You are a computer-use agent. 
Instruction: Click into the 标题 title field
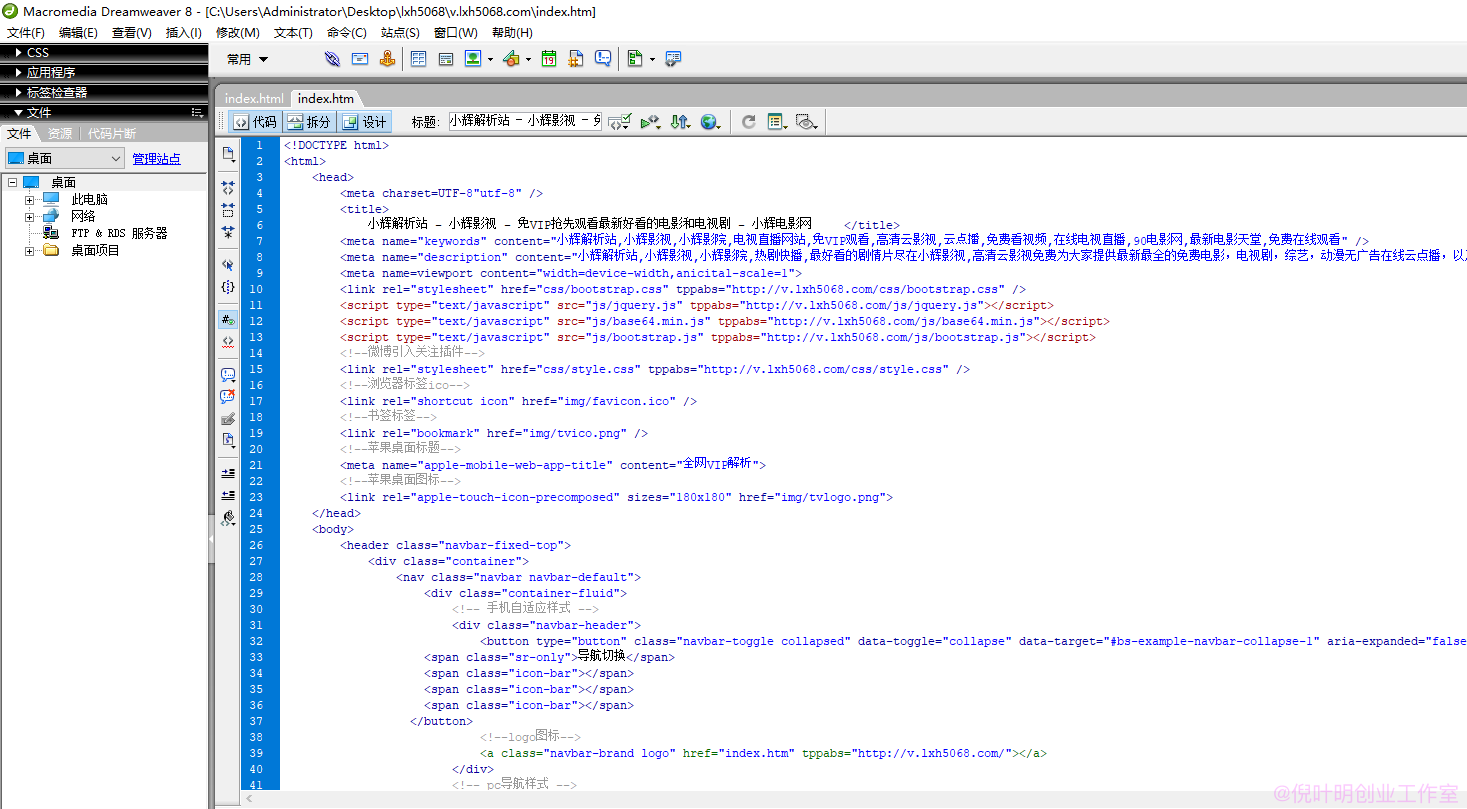pos(525,121)
